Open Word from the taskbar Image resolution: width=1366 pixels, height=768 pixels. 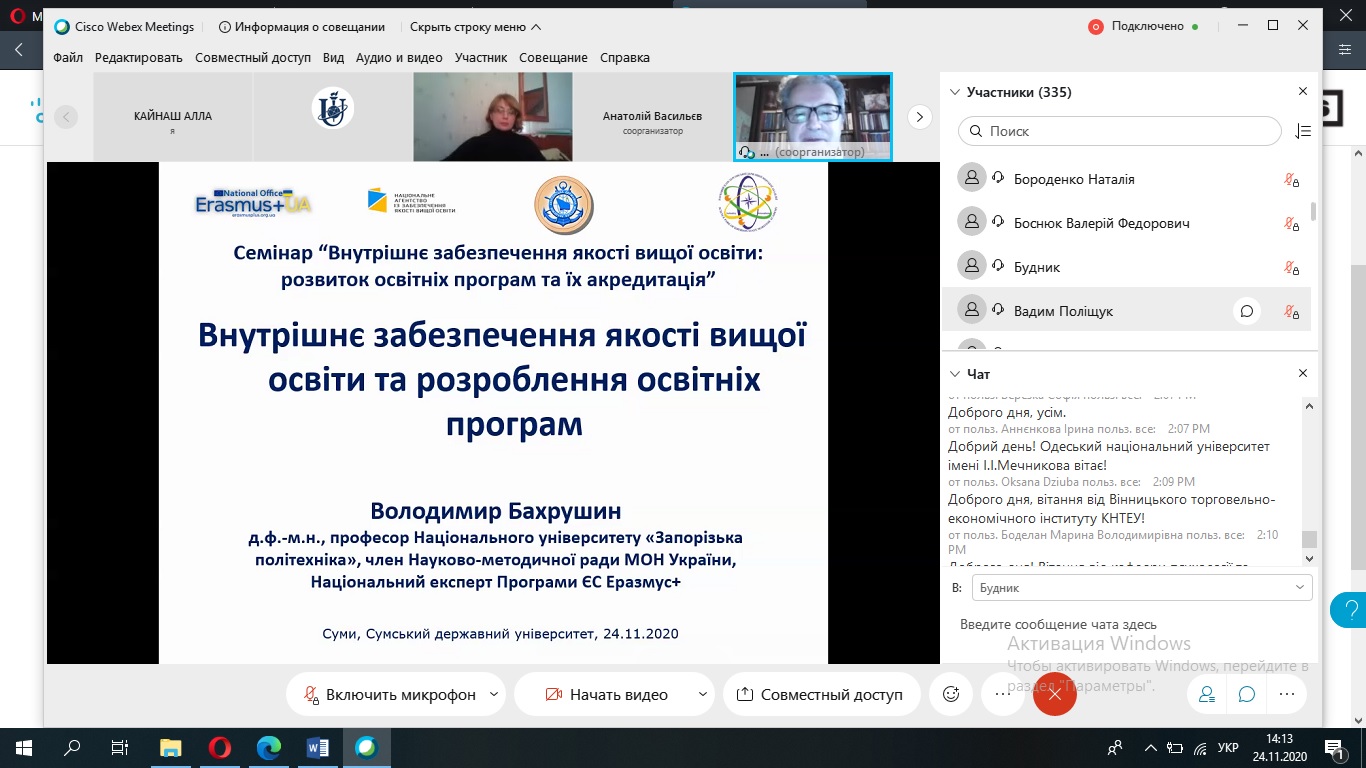pos(318,748)
